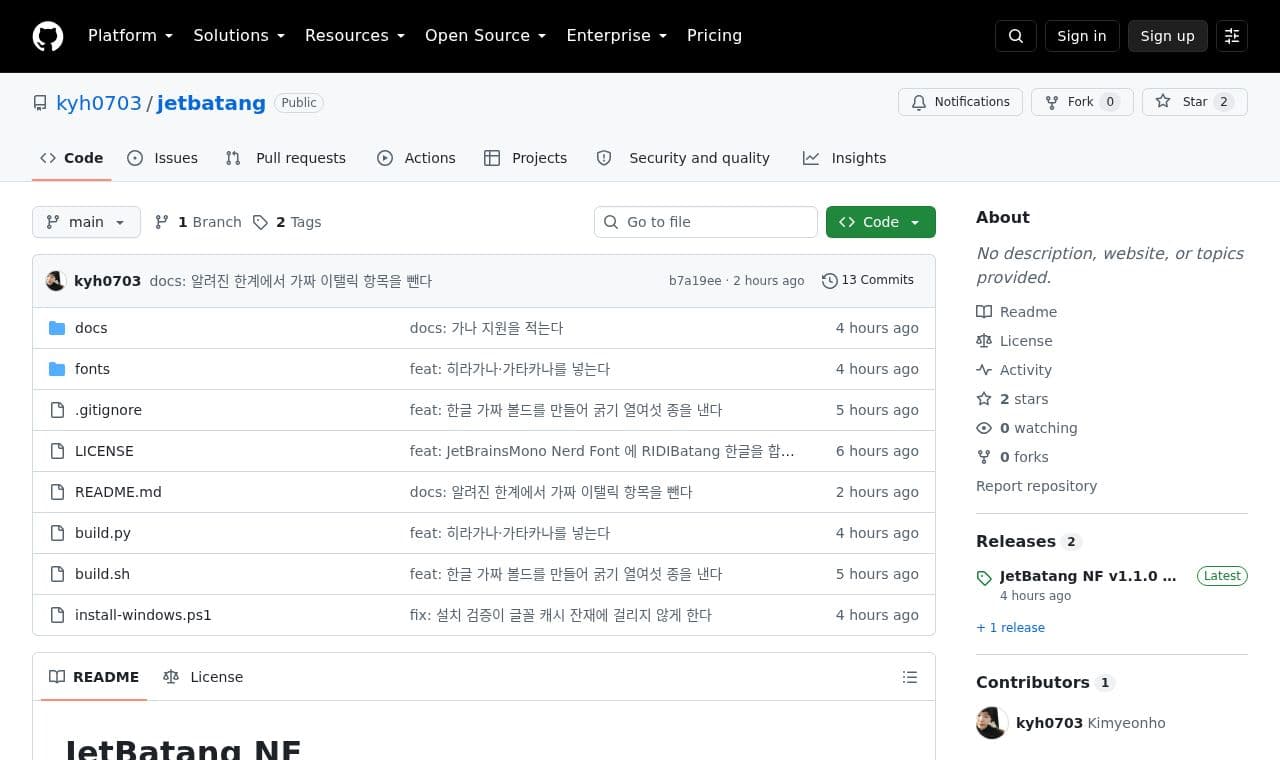The image size is (1280, 760).
Task: View the 2 Tags link
Action: [287, 222]
